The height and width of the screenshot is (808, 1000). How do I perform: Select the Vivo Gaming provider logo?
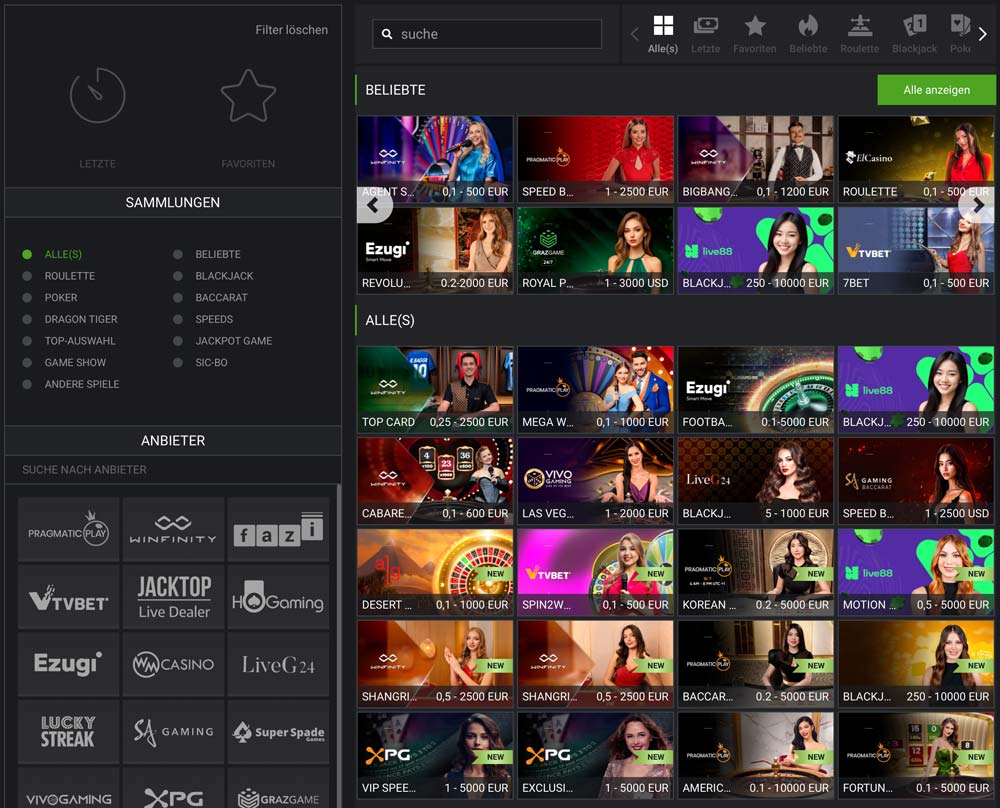click(69, 788)
